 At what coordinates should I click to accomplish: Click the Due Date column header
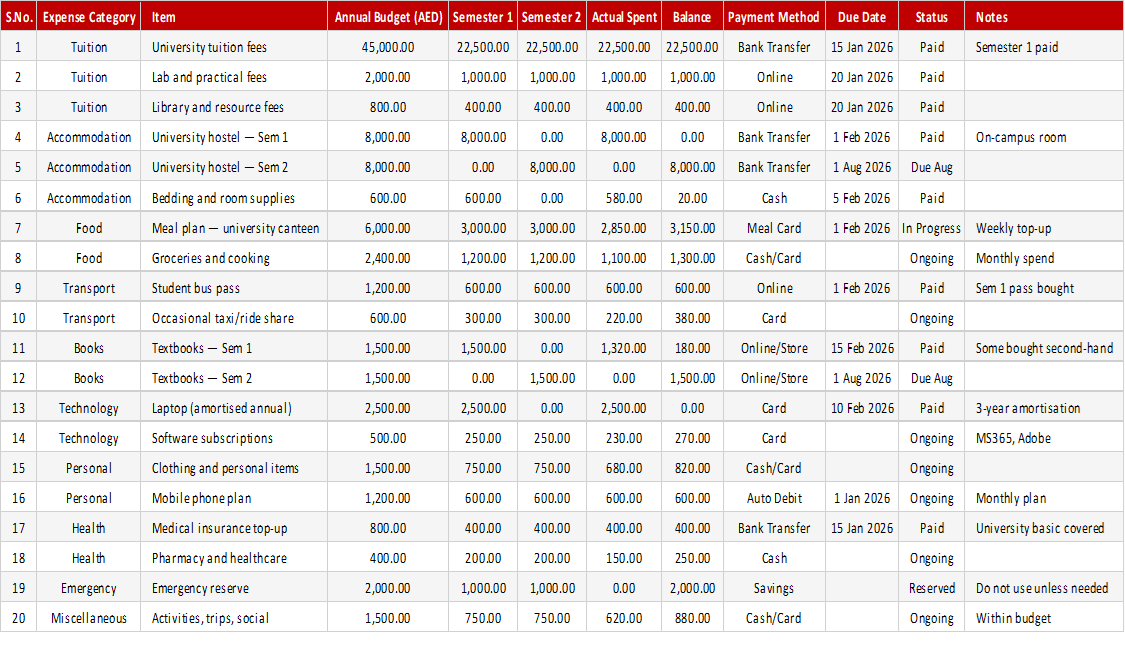tap(862, 17)
